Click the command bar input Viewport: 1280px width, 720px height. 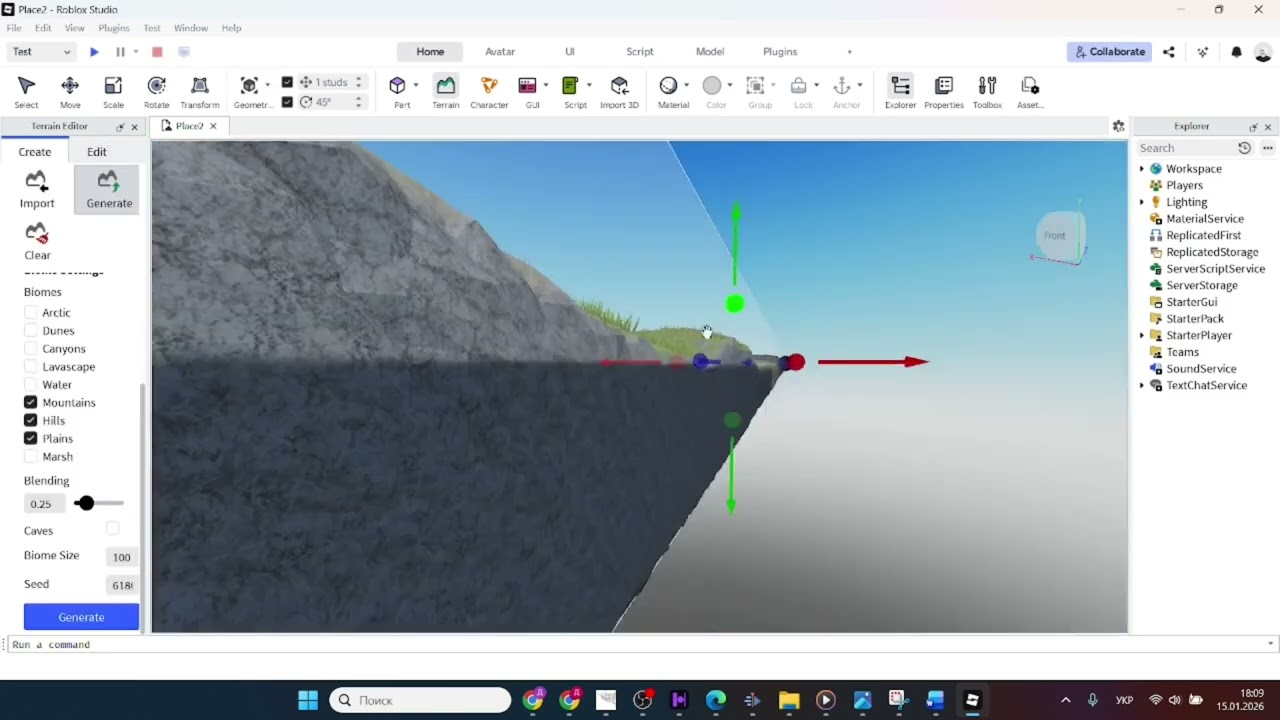point(636,644)
